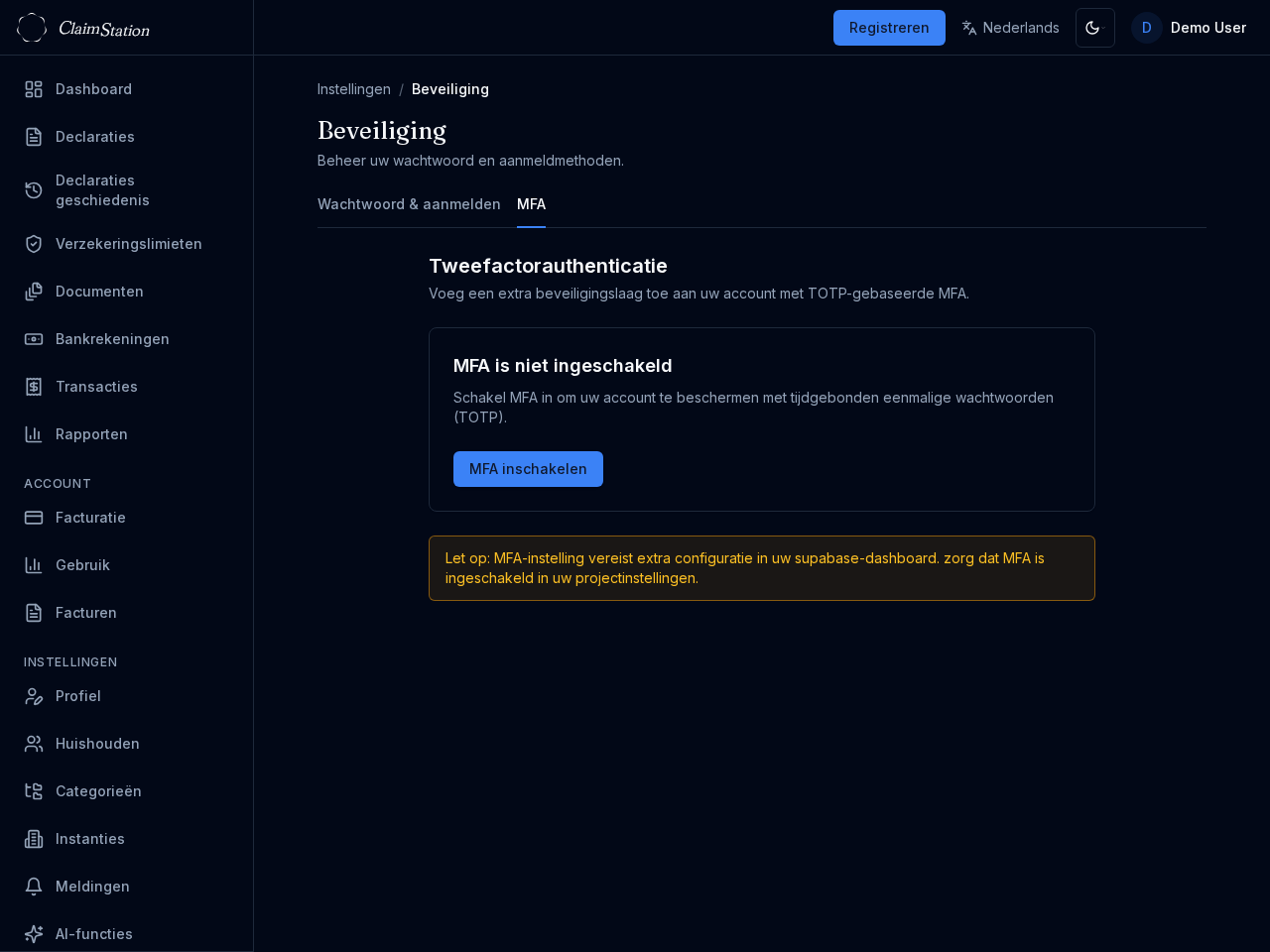This screenshot has width=1270, height=952.
Task: Open Gebruik account link
Action: [126, 565]
